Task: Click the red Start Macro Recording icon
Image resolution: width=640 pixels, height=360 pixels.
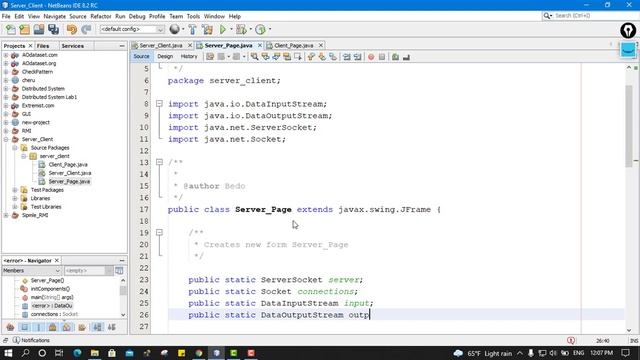Action: (x=371, y=57)
